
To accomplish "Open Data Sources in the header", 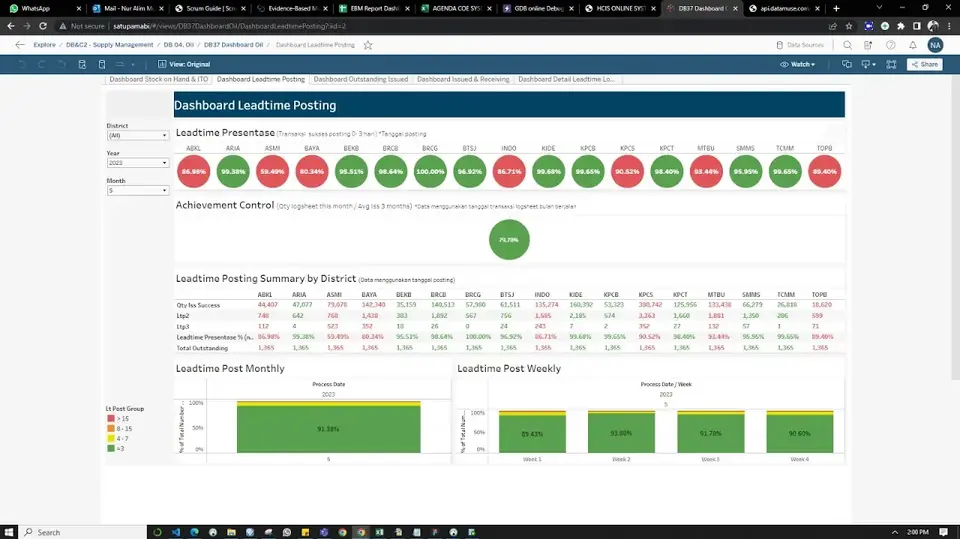I will click(800, 45).
